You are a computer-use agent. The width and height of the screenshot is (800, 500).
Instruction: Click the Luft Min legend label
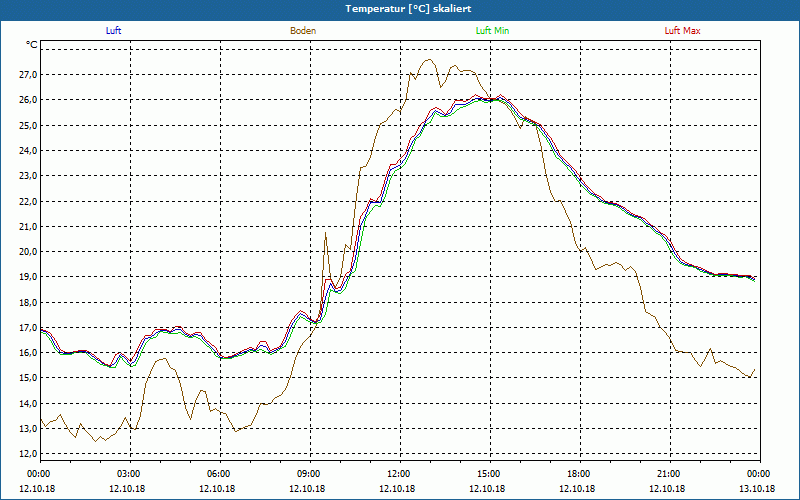492,31
